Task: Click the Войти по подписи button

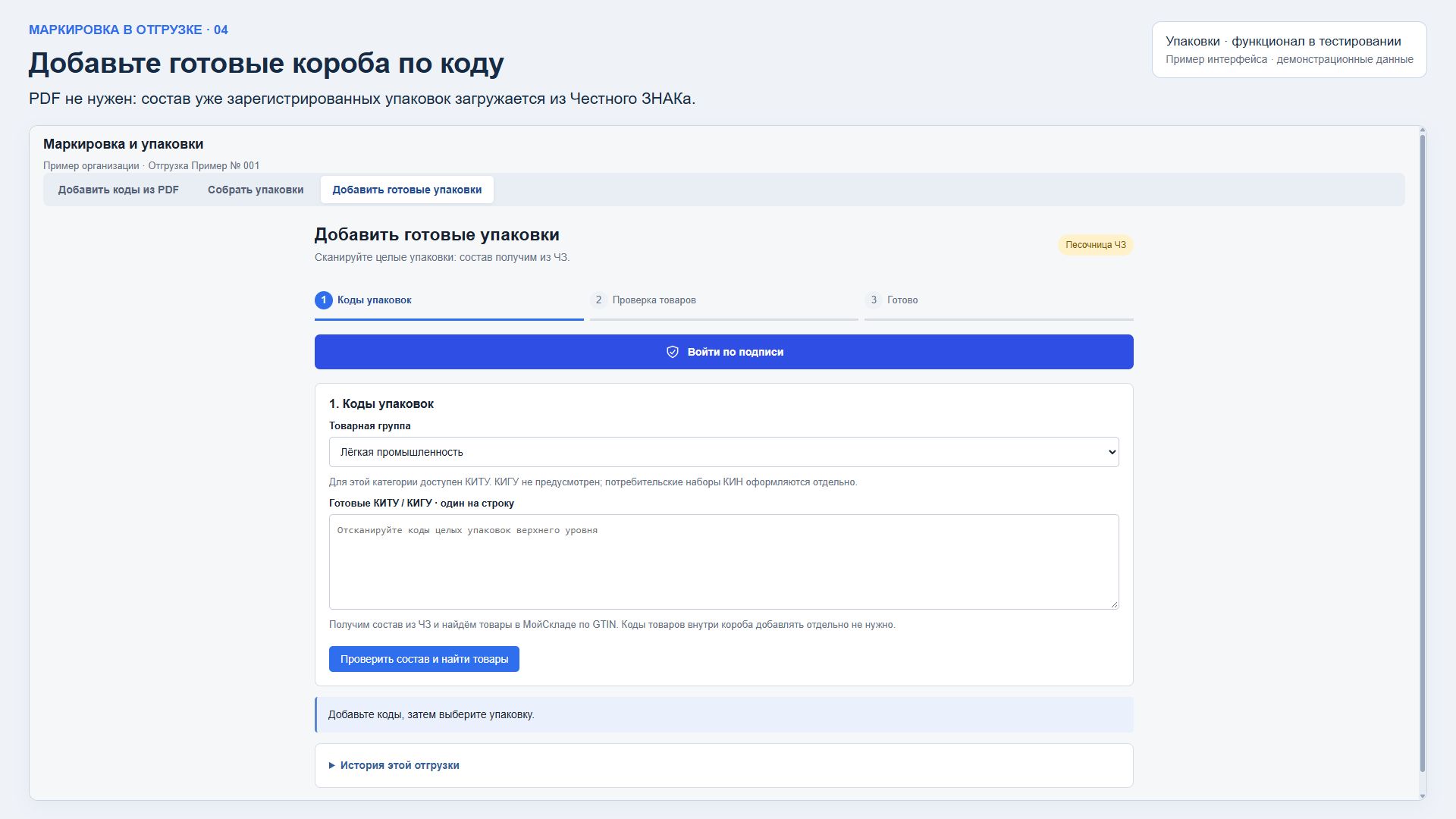Action: [x=723, y=352]
